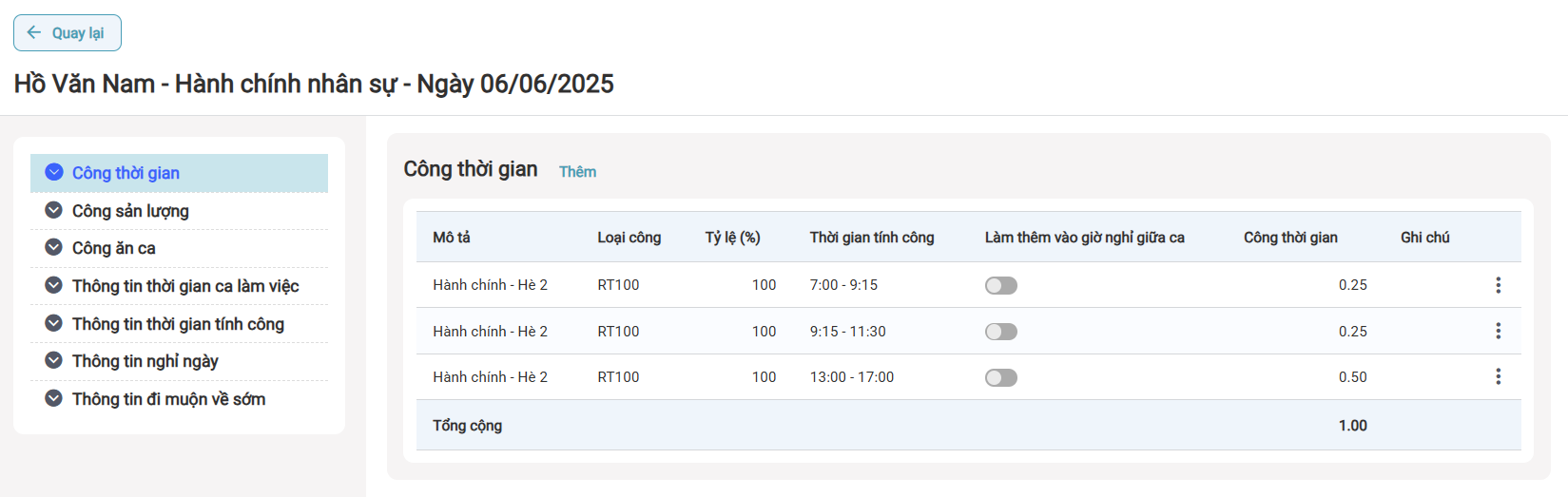Select the Thông tin nghỉ ngày item

click(x=145, y=361)
